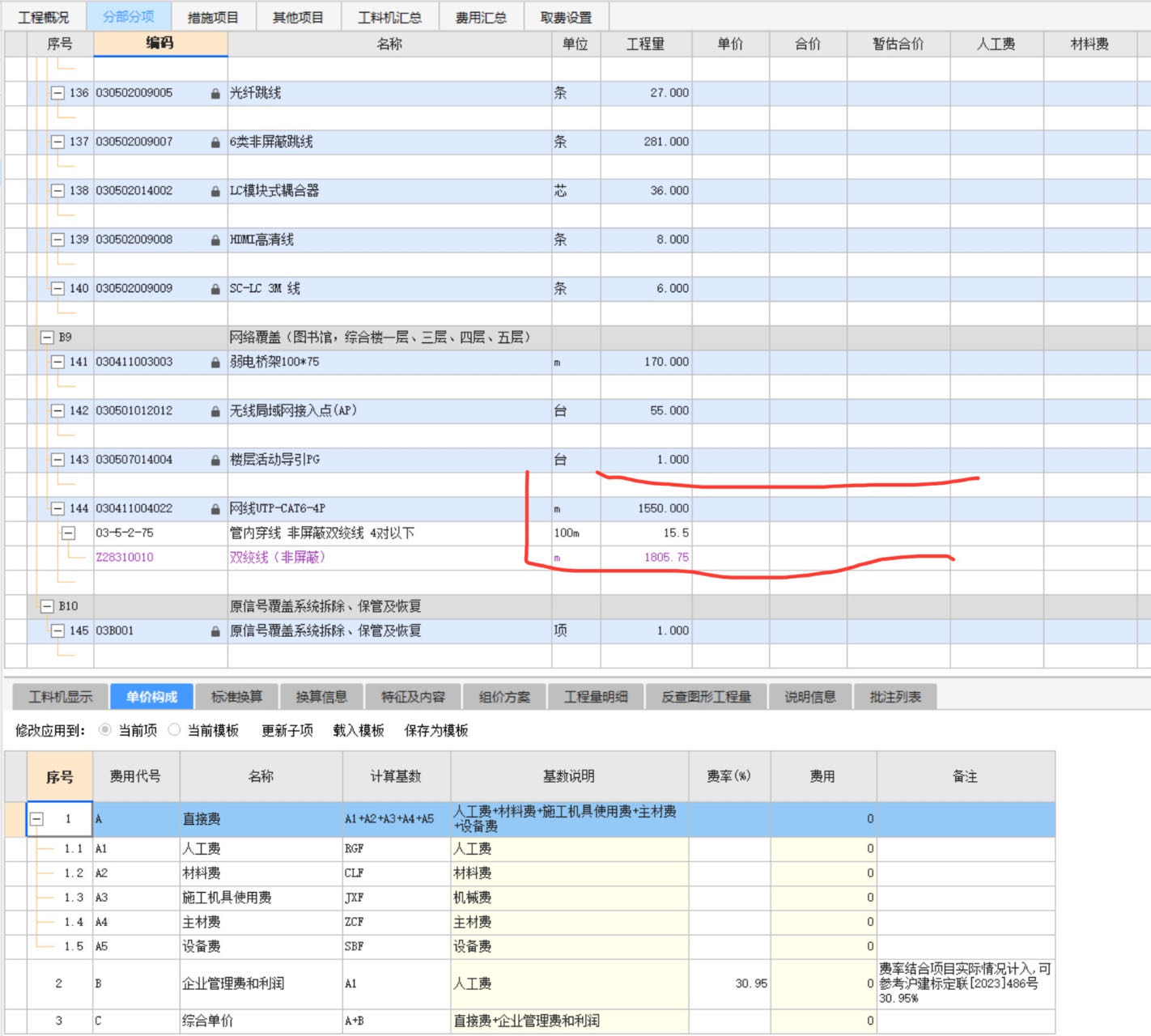This screenshot has height=1036, width=1151.
Task: Select 管内穿线 非屏蔽双绞线 name cell
Action: [x=389, y=533]
